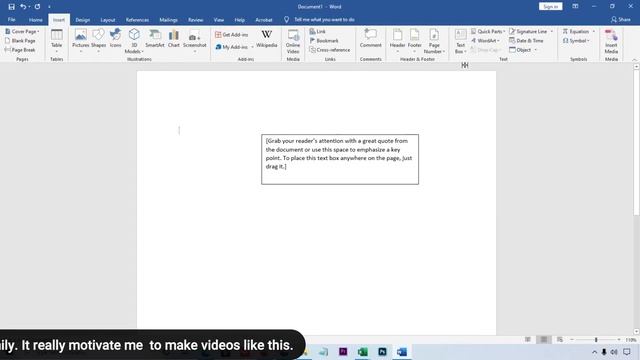The width and height of the screenshot is (640, 360).
Task: Click the Wikipedia add-in icon
Action: (267, 38)
